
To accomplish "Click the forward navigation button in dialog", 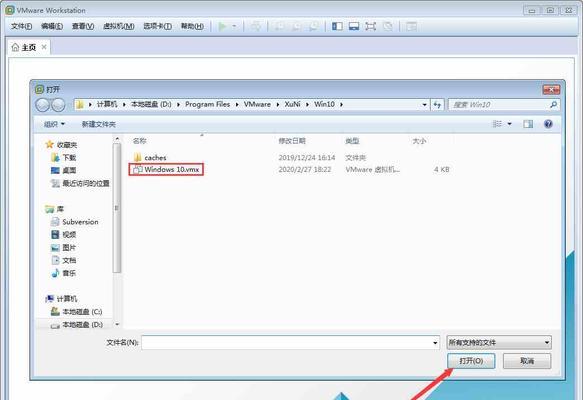I will (x=58, y=105).
